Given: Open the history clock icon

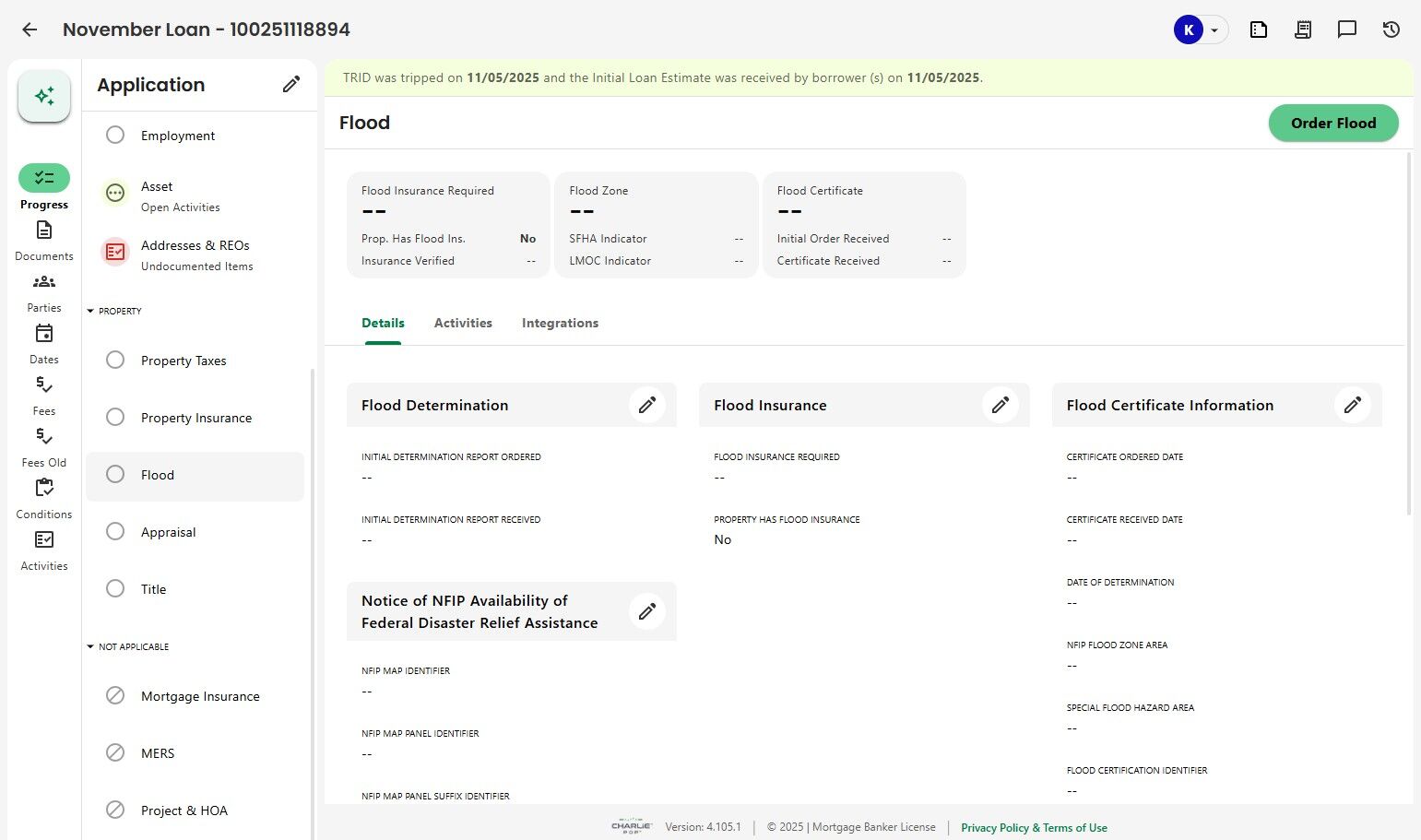Looking at the screenshot, I should point(1391,30).
